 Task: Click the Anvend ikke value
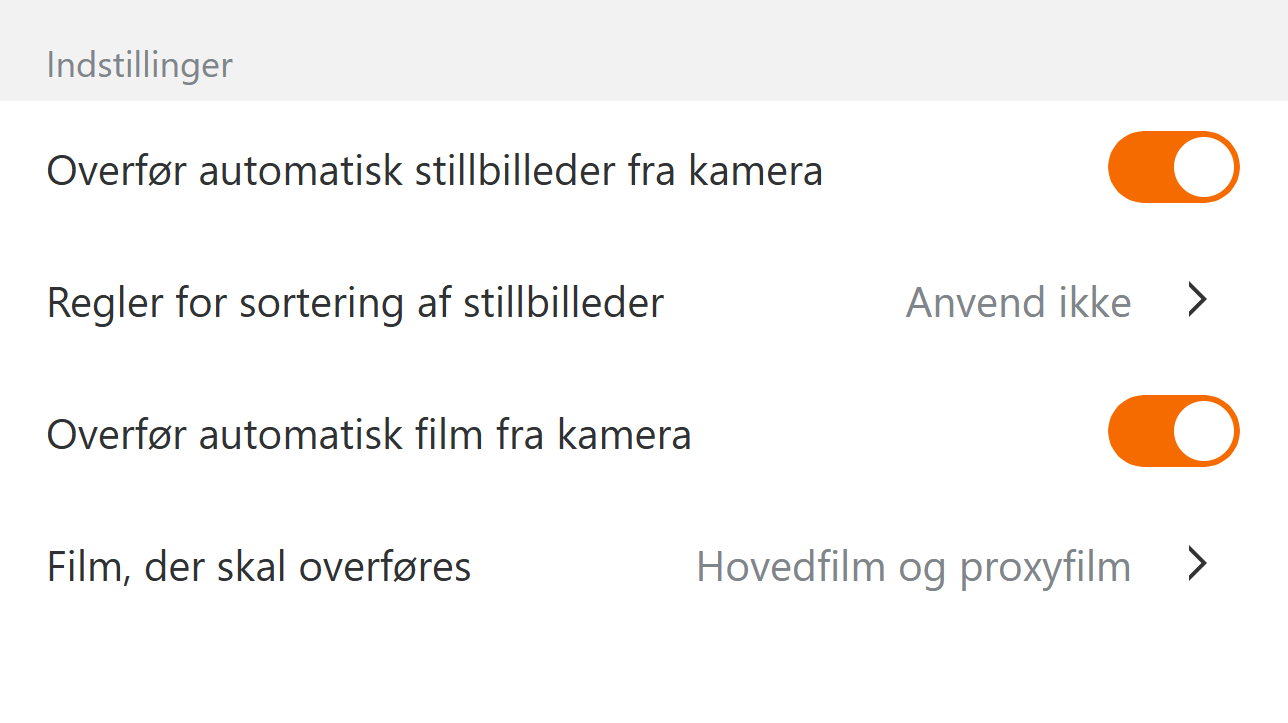pyautogui.click(x=1018, y=302)
